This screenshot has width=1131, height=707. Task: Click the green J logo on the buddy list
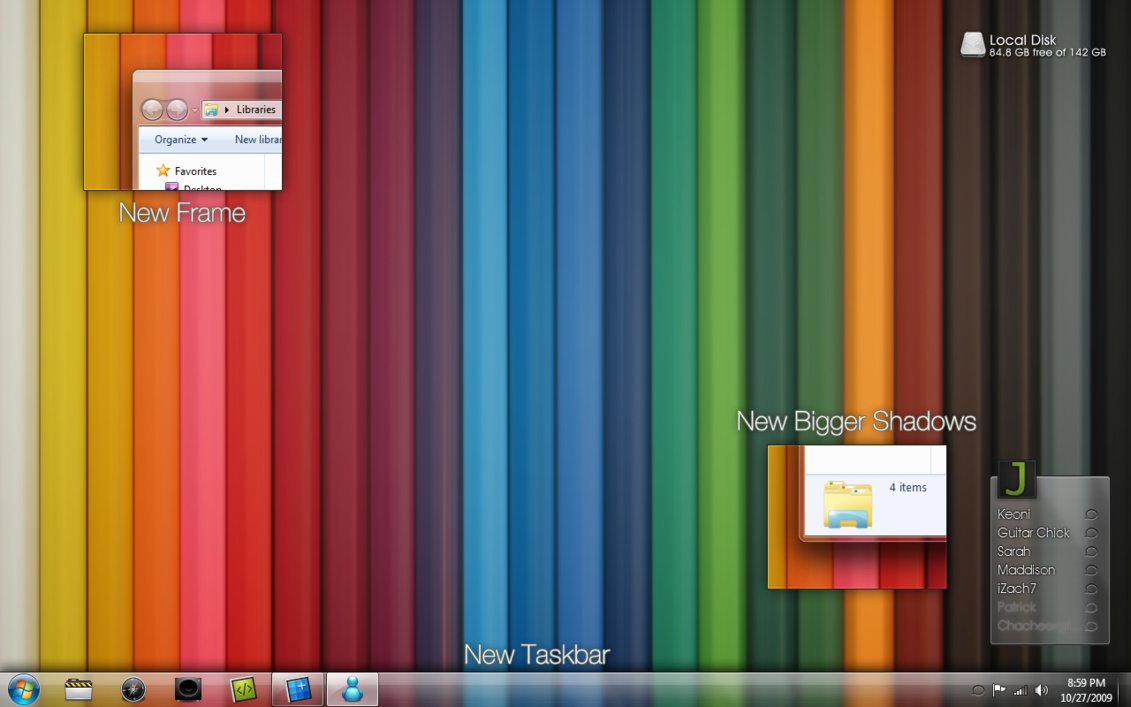(1015, 480)
